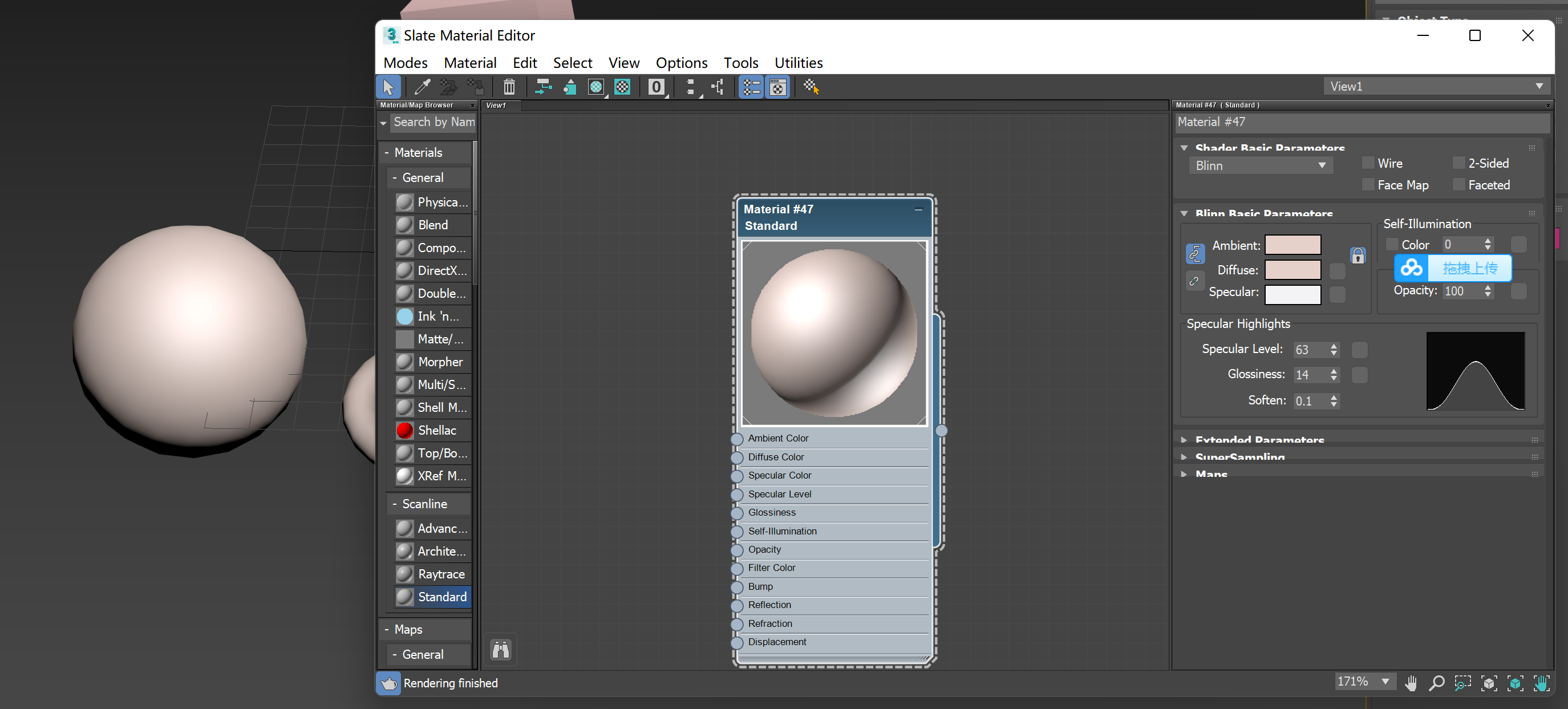This screenshot has width=1568, height=709.
Task: Click Select by Material icon
Action: click(811, 87)
